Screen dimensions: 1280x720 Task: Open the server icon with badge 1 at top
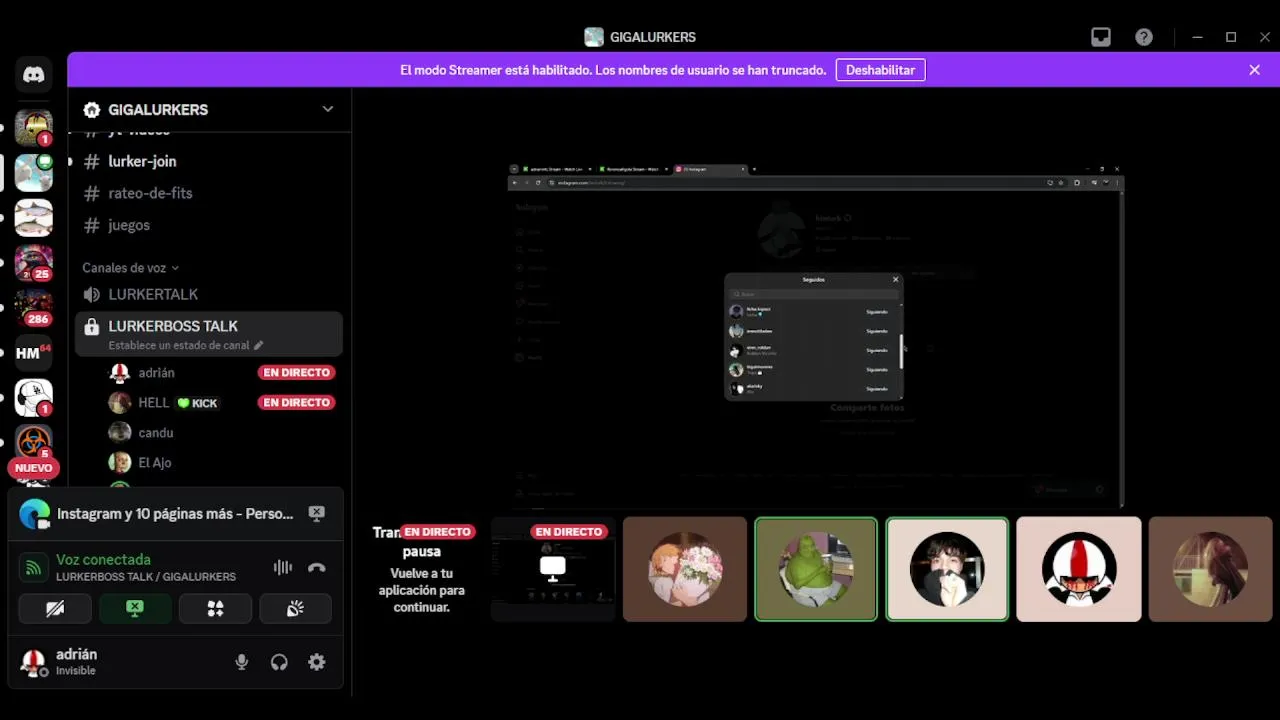tap(34, 128)
